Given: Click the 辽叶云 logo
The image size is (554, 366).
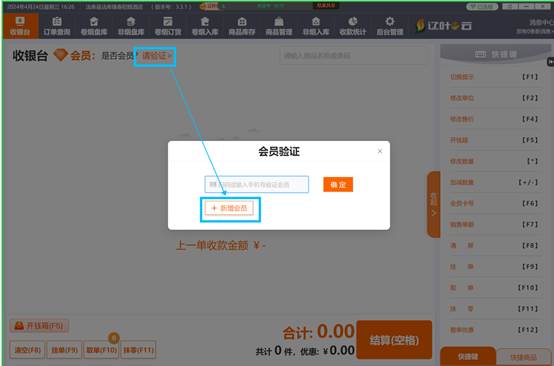Looking at the screenshot, I should coord(443,25).
